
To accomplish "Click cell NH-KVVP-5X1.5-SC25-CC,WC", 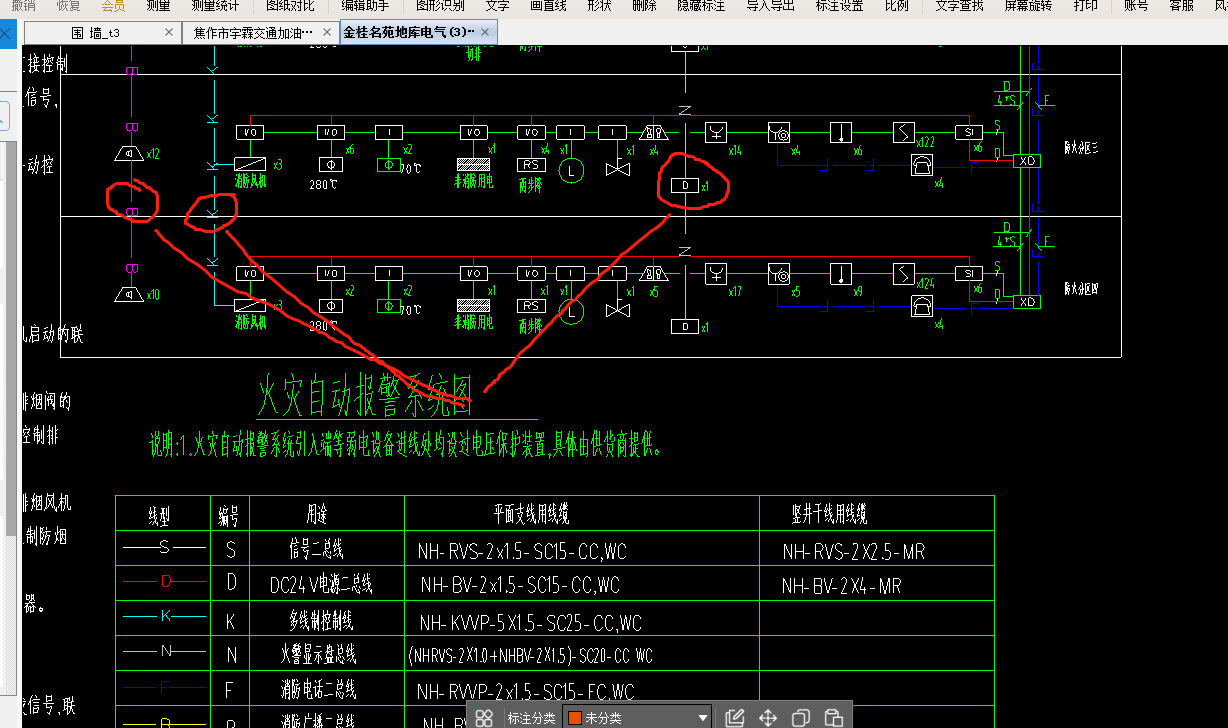I will point(530,623).
